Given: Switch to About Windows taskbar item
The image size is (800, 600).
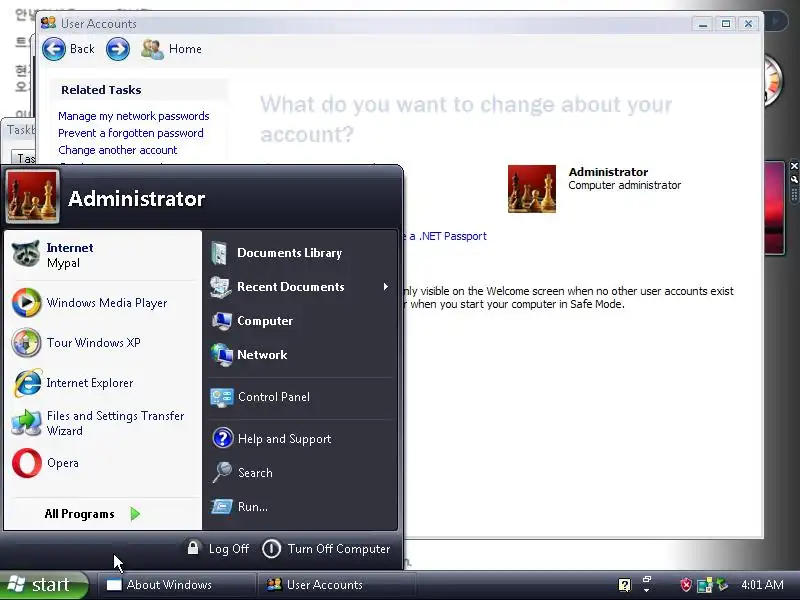Looking at the screenshot, I should [x=177, y=585].
